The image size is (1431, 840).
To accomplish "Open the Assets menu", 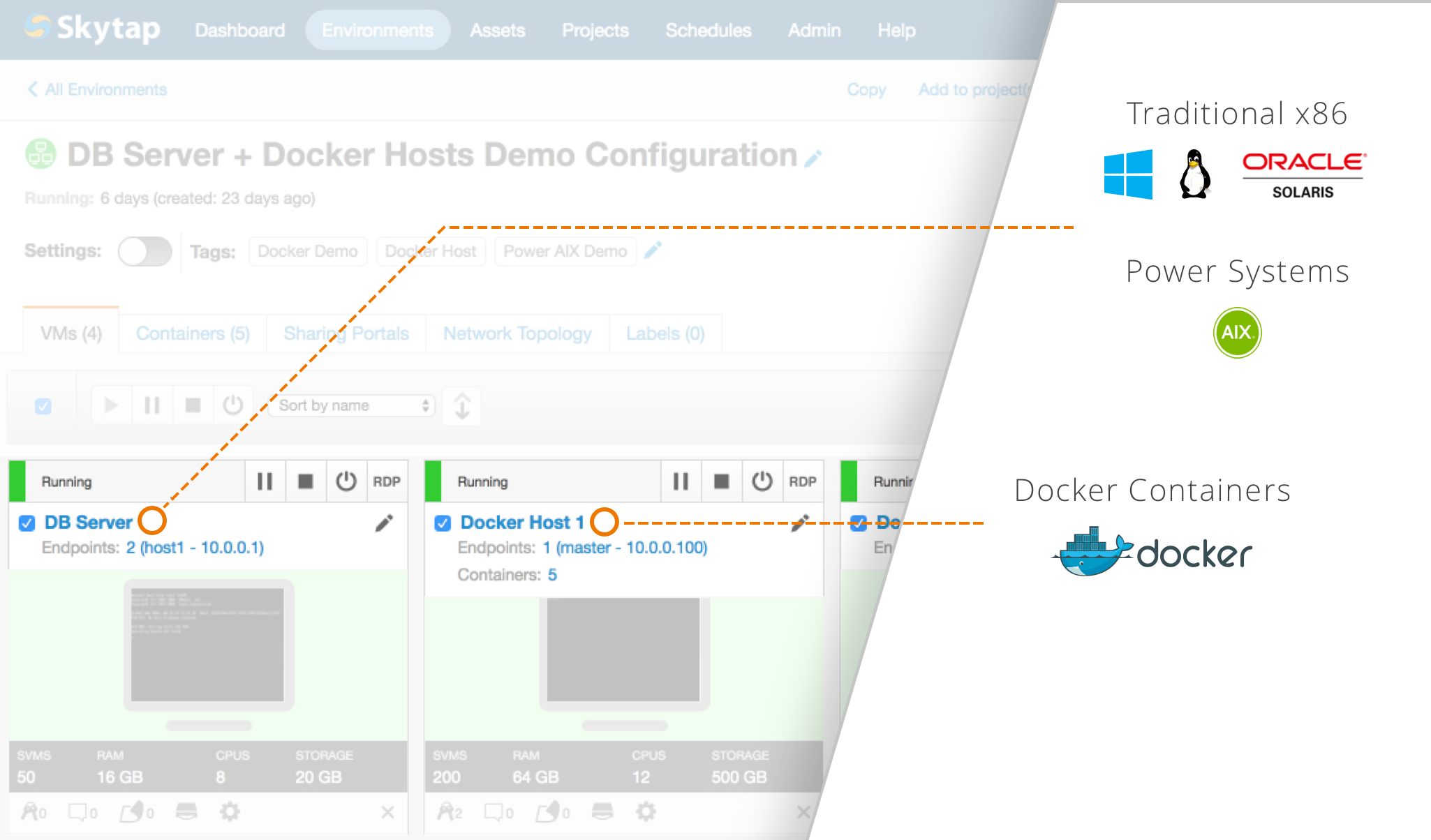I will pyautogui.click(x=498, y=30).
